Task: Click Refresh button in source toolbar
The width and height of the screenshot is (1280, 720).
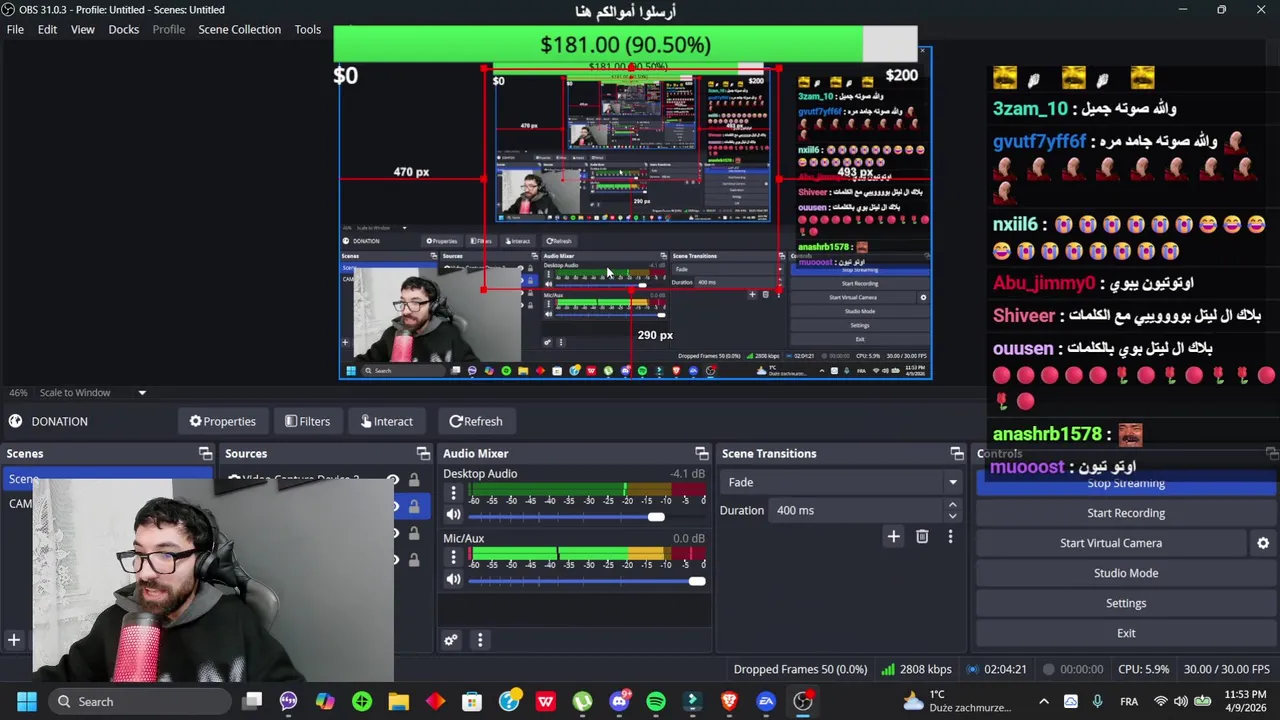Action: pyautogui.click(x=475, y=421)
